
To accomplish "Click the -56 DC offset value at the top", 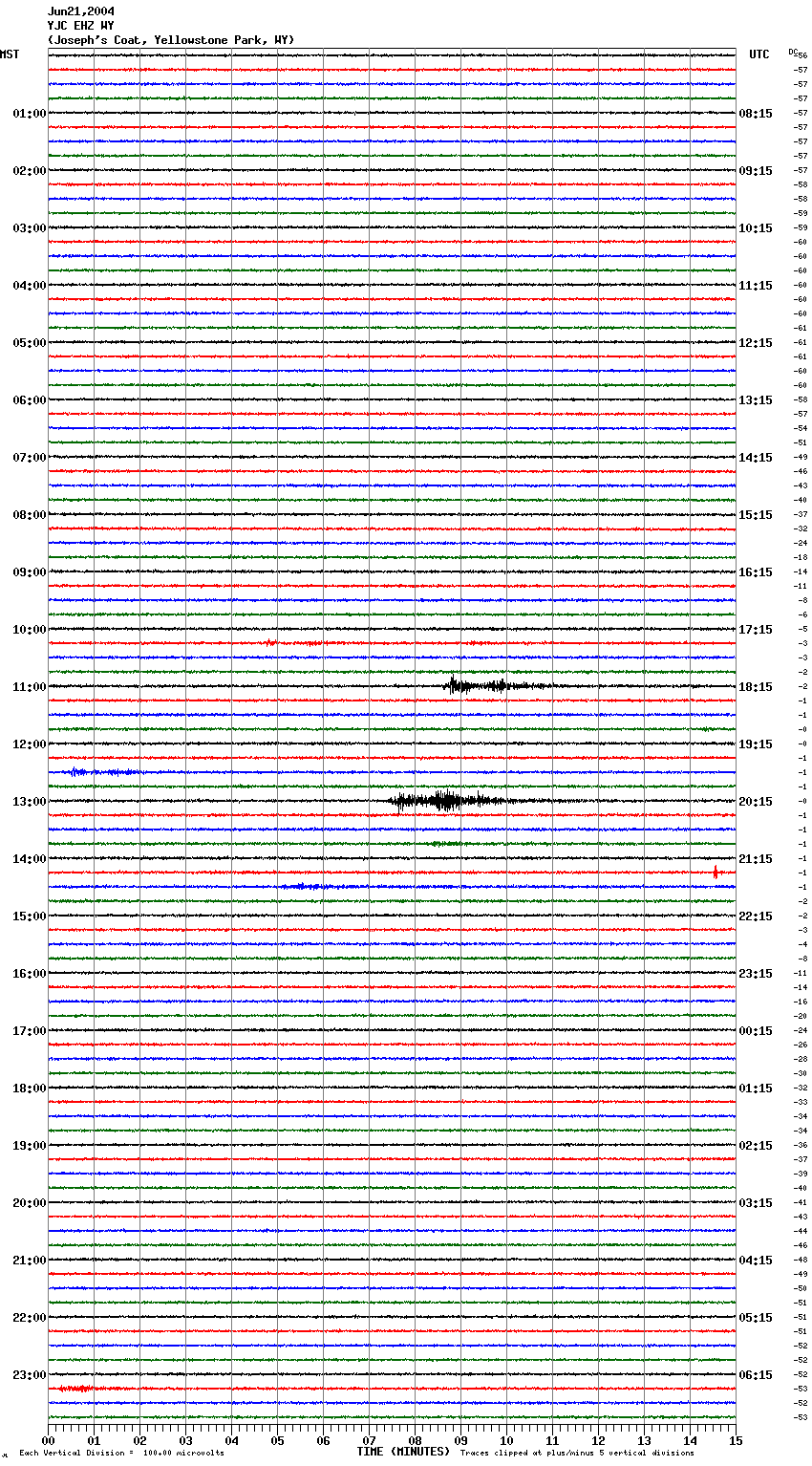I will (802, 55).
